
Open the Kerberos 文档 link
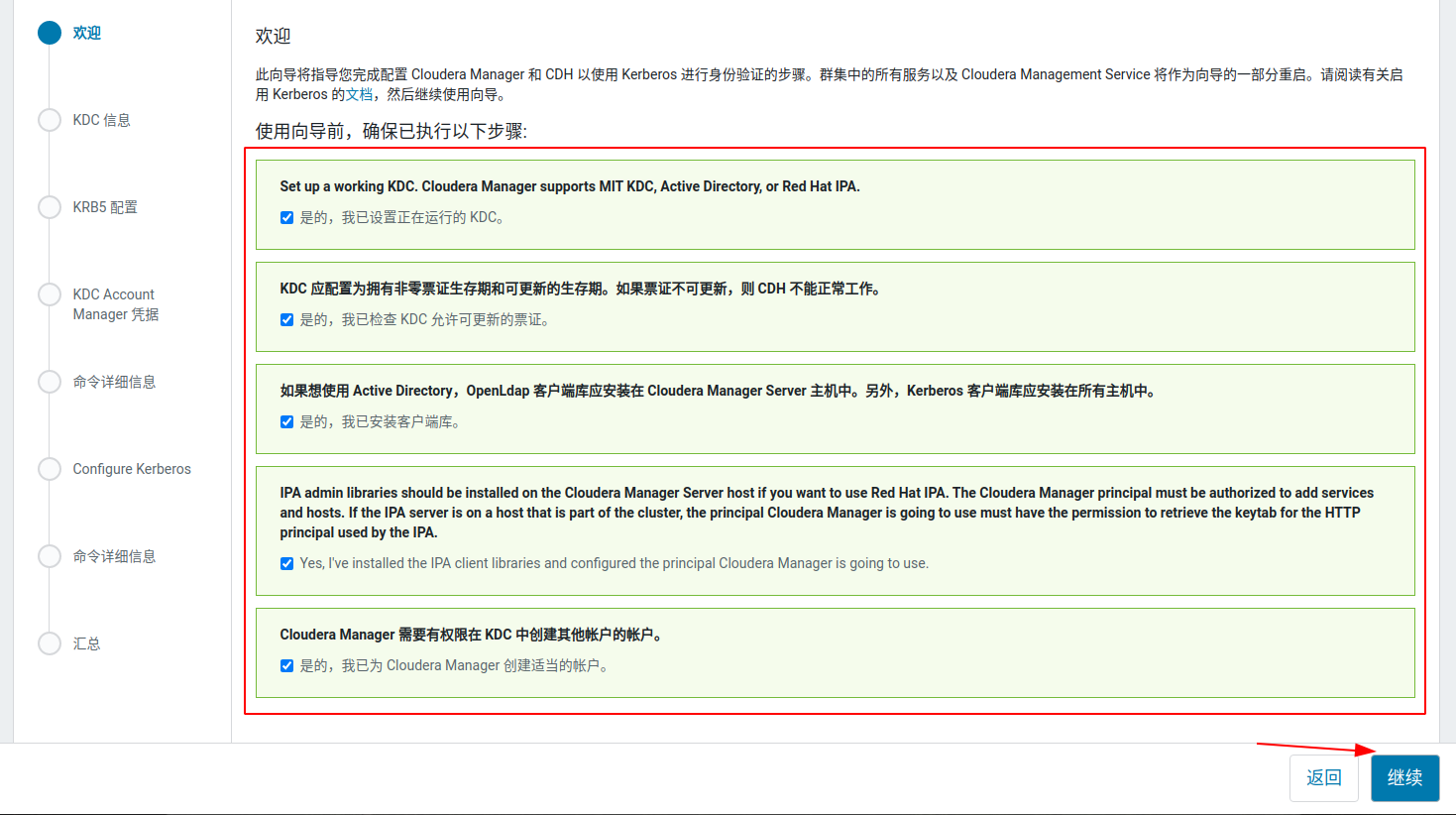(359, 94)
